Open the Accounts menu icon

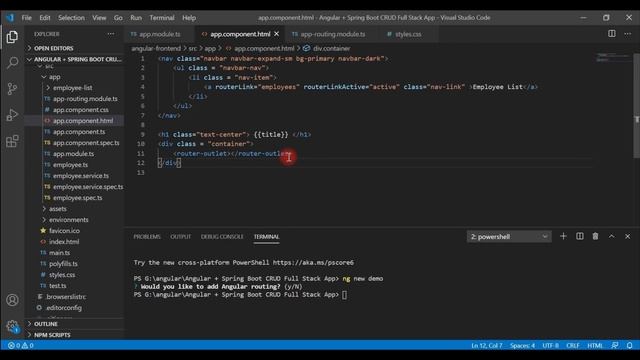(12, 300)
